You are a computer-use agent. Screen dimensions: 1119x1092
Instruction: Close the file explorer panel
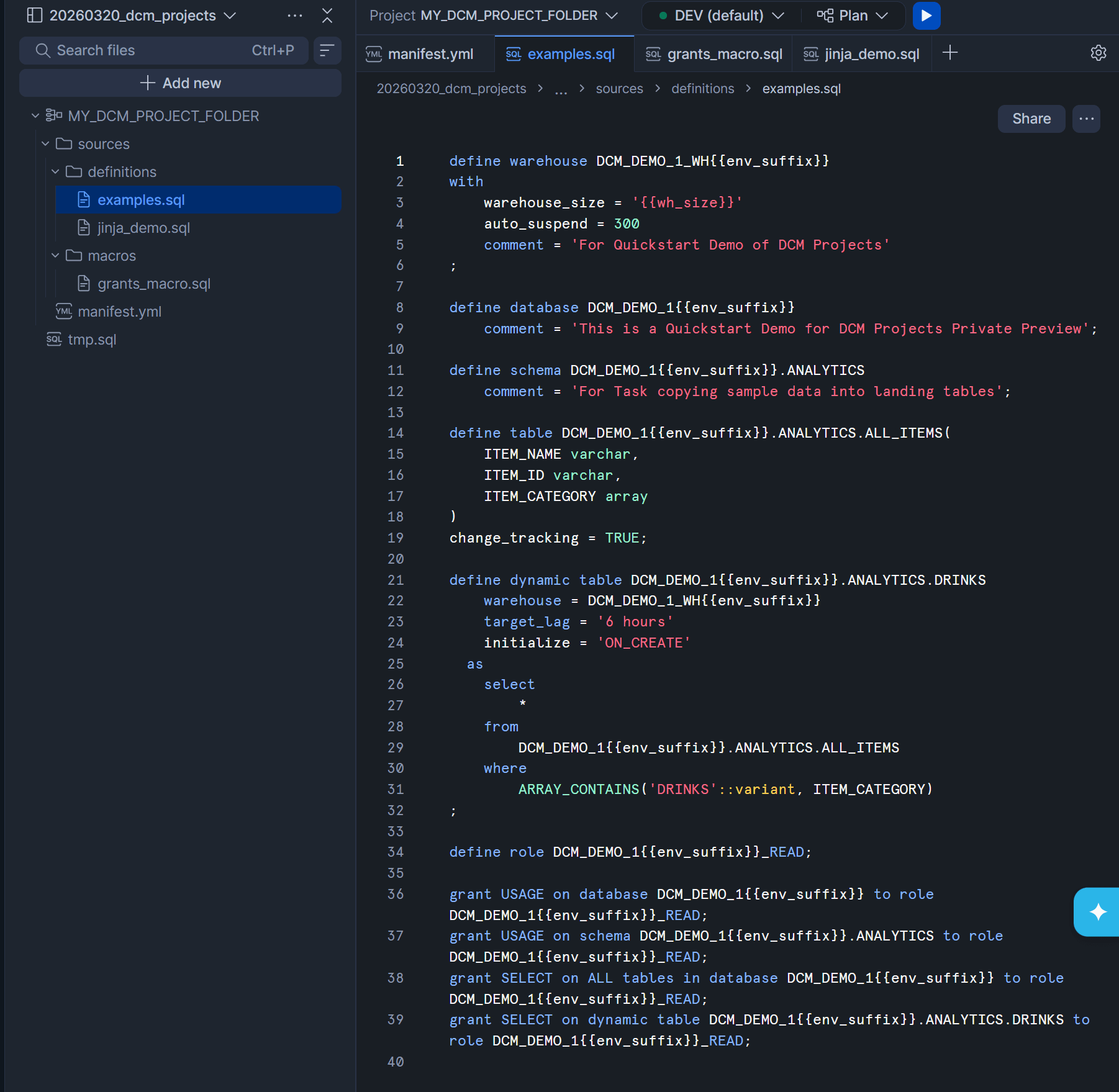coord(327,16)
